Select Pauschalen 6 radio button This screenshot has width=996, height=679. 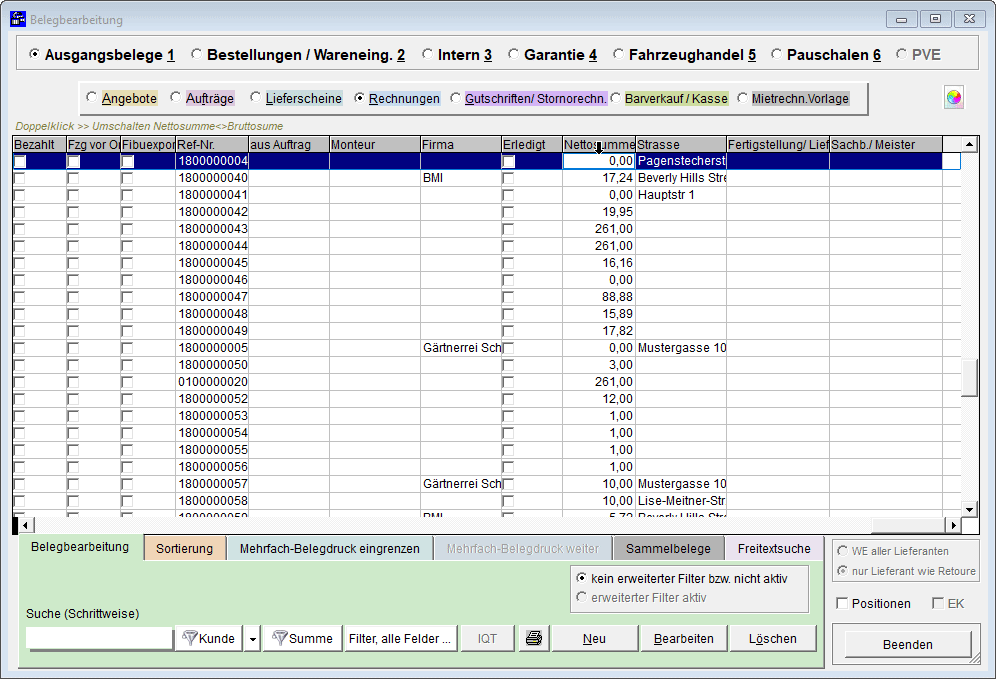(x=776, y=55)
